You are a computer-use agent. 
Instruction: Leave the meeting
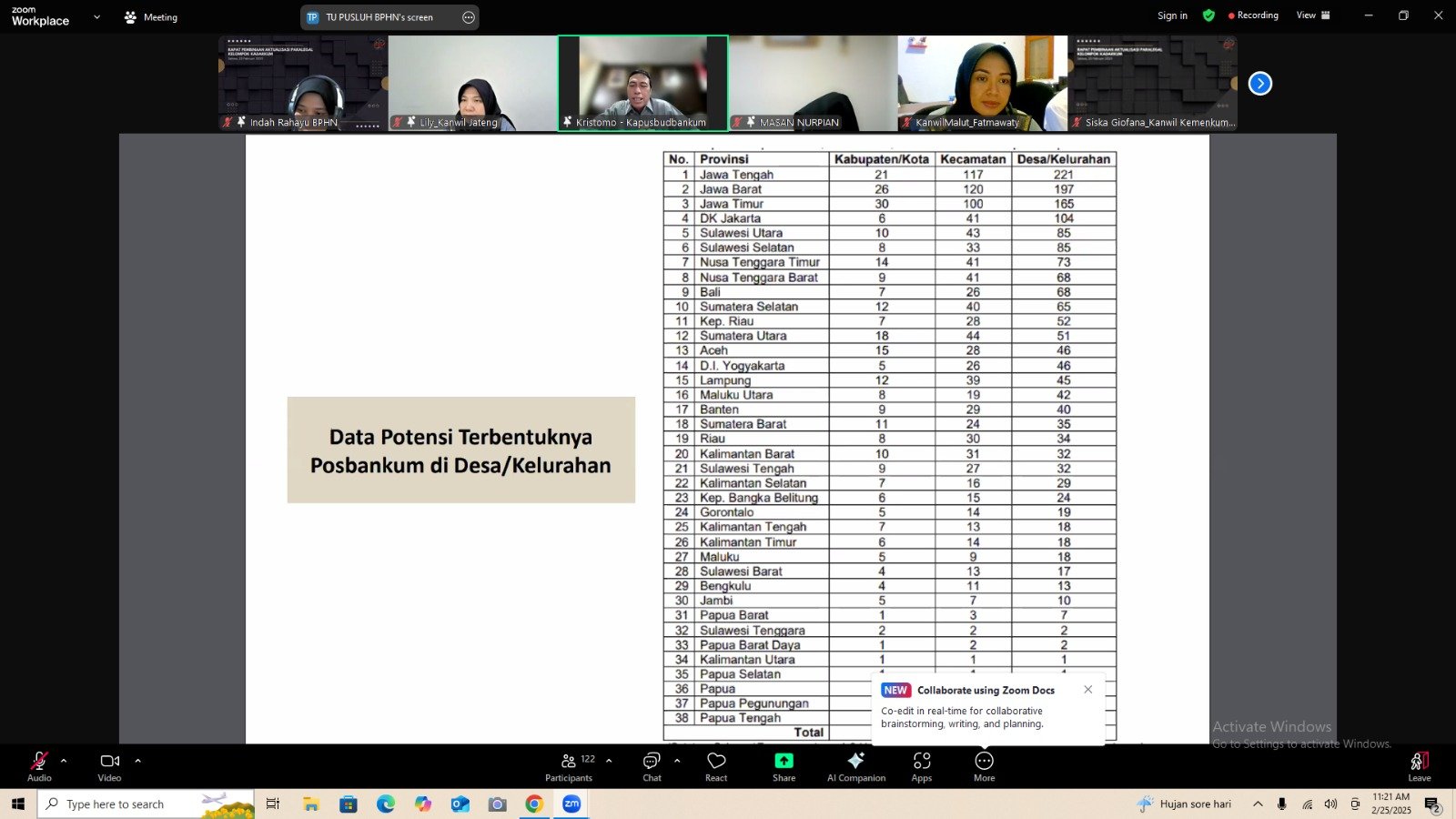(1420, 766)
